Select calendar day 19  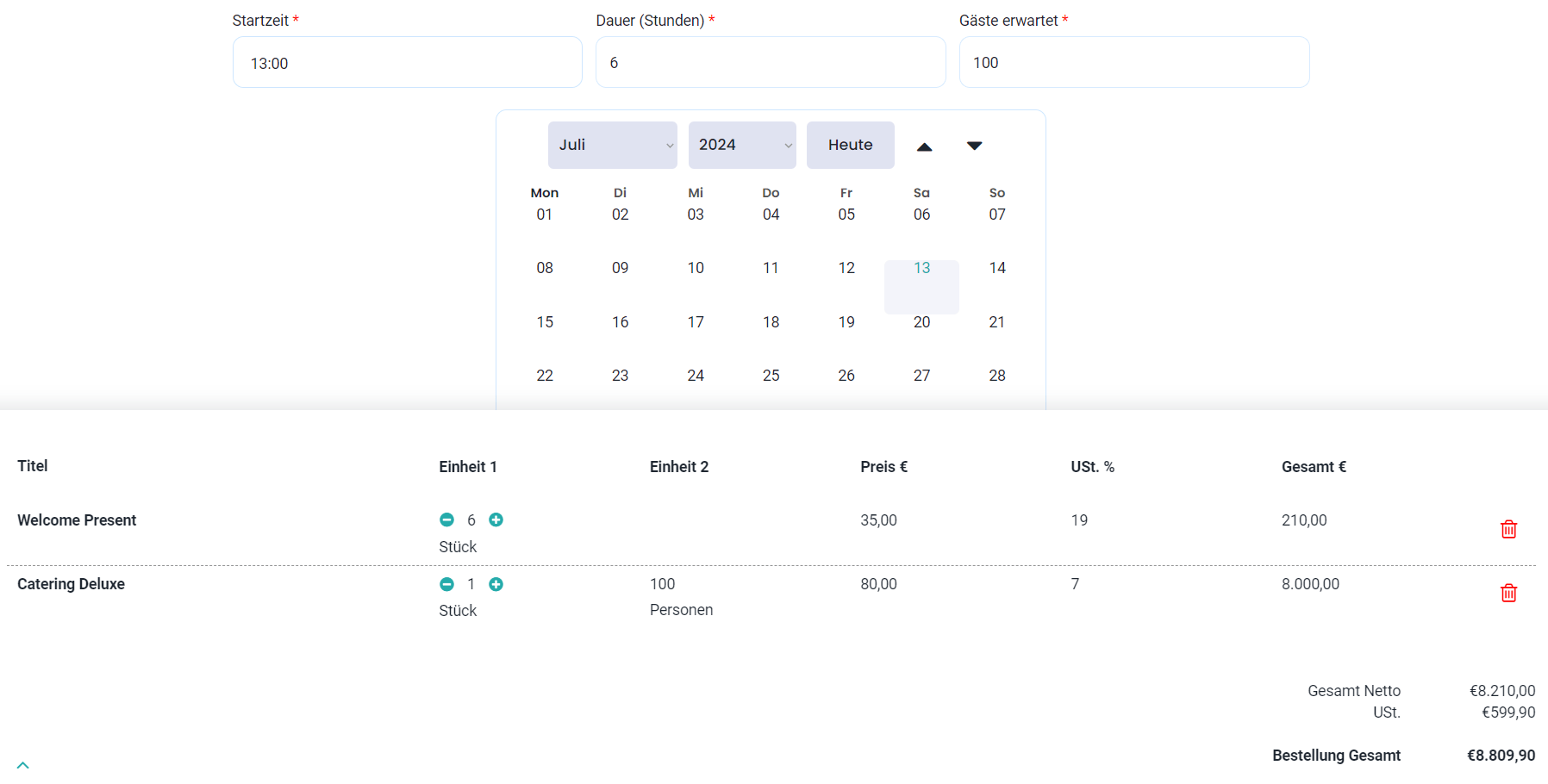click(846, 322)
